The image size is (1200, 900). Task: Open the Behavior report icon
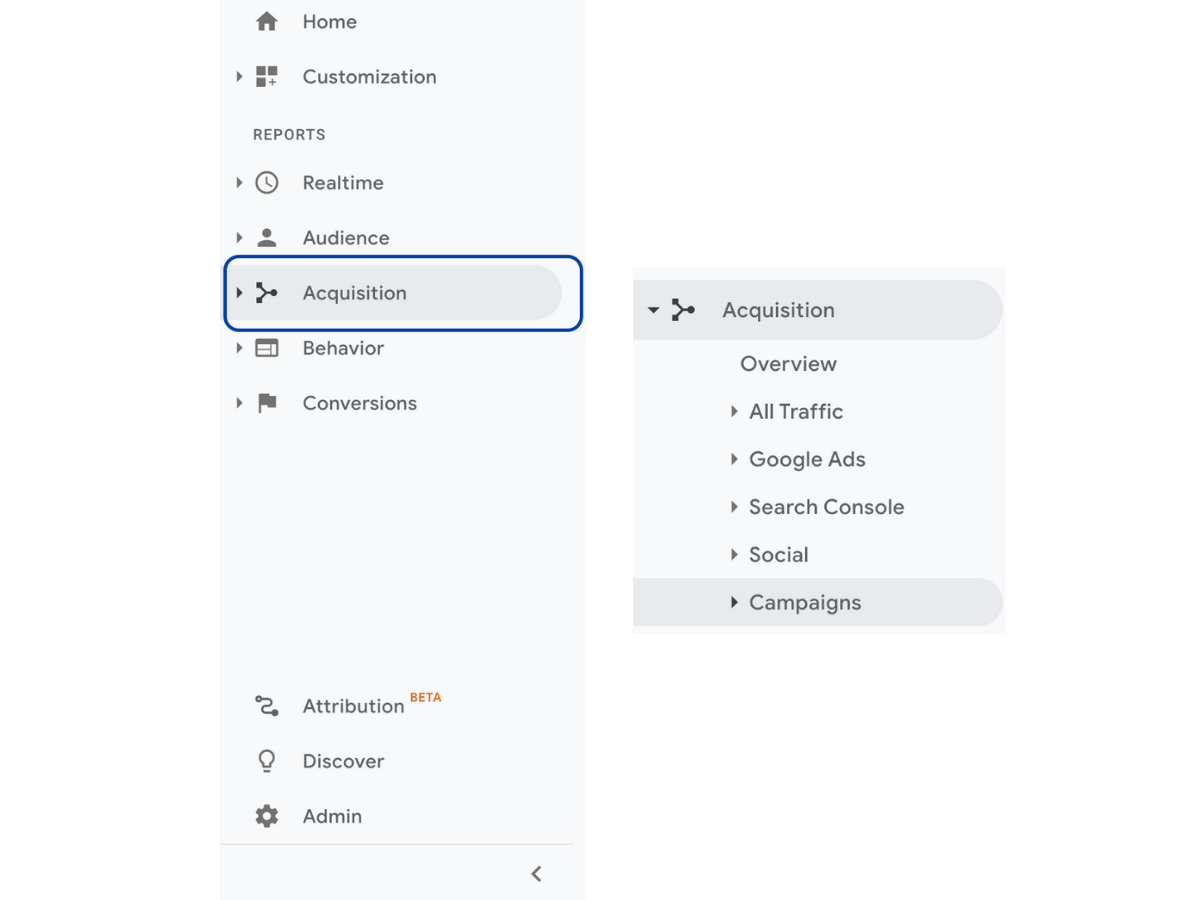coord(266,348)
